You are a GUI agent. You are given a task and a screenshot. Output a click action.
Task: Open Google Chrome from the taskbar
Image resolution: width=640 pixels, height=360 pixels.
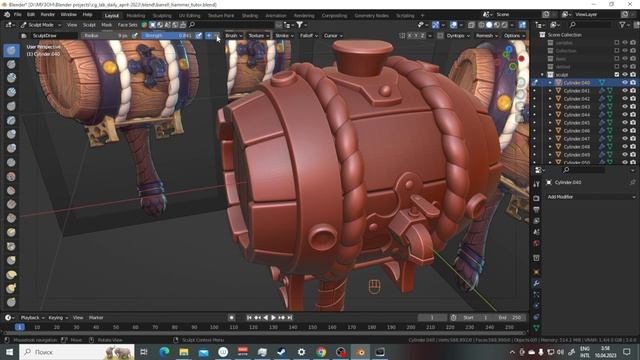[x=321, y=352]
